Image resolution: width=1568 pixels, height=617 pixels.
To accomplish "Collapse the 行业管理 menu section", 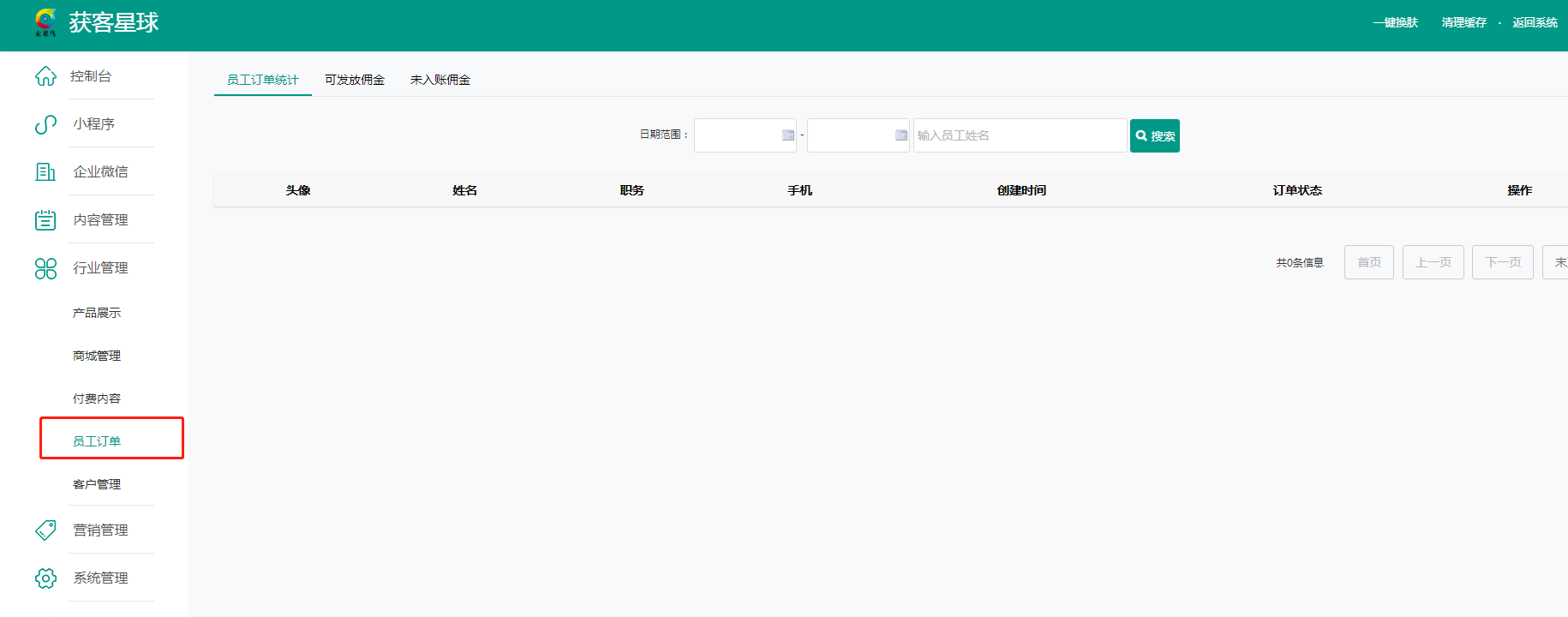I will coord(100,268).
